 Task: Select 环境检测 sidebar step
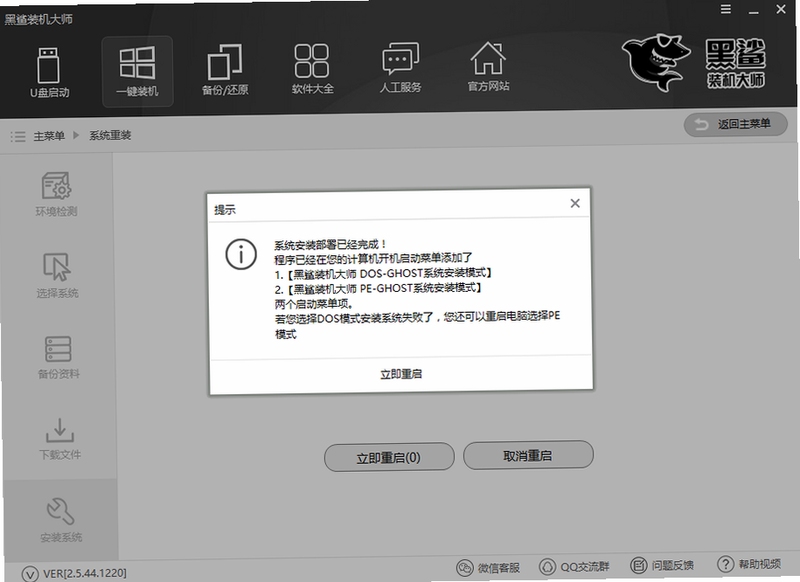click(x=56, y=195)
